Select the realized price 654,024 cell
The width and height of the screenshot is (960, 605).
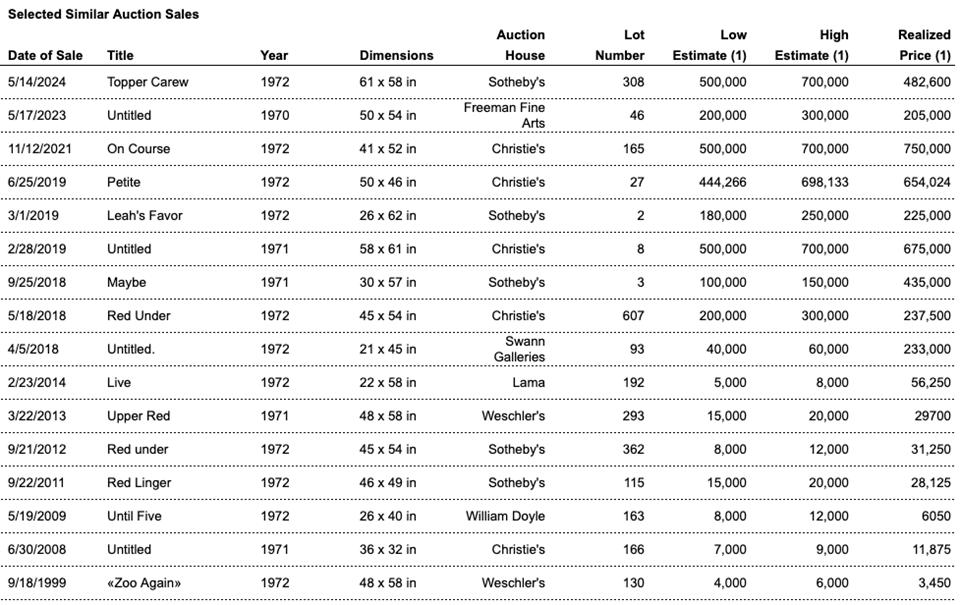[925, 182]
